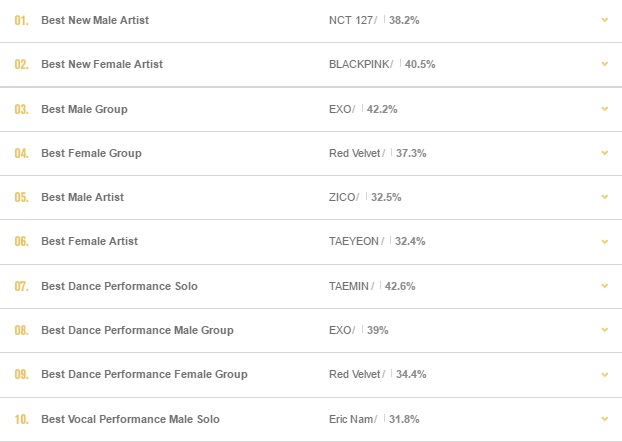Image resolution: width=622 pixels, height=442 pixels.
Task: Expand the Best New Female Artist chevron
Action: [605, 64]
